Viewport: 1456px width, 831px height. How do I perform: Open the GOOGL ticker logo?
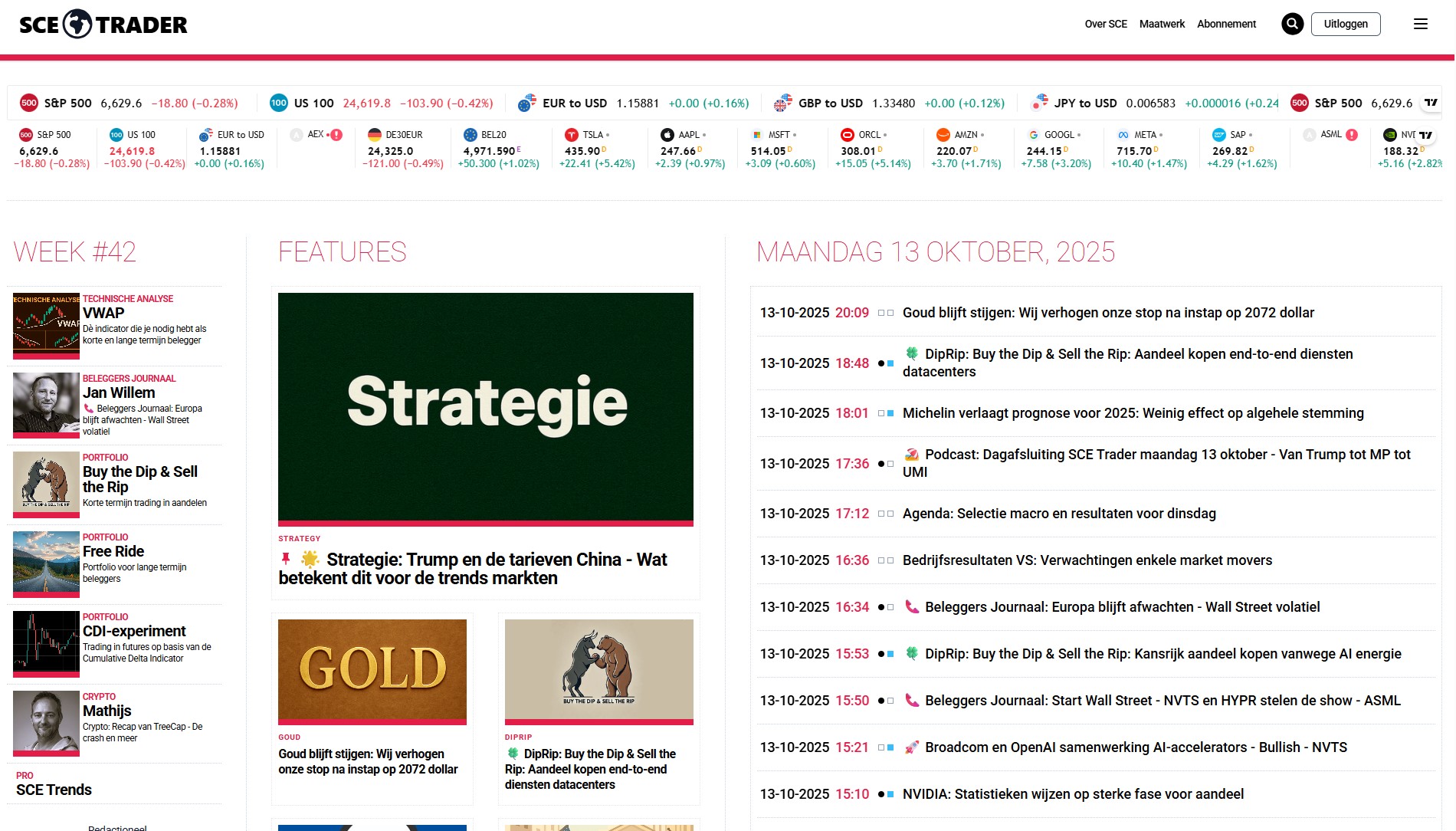[x=1034, y=135]
